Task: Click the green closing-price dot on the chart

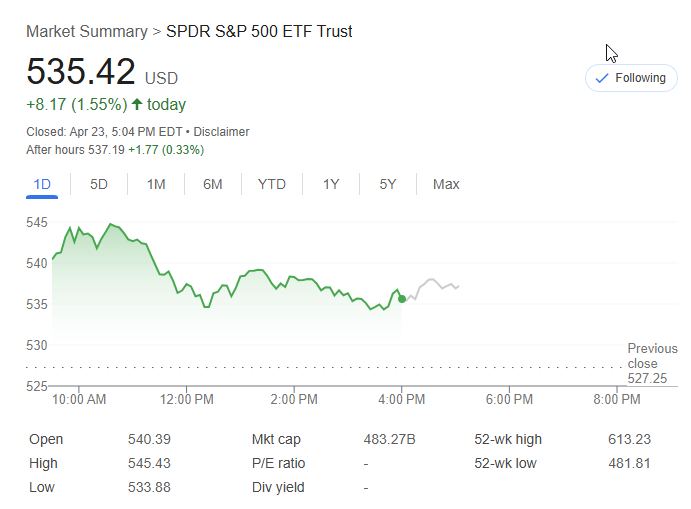Action: coord(402,298)
